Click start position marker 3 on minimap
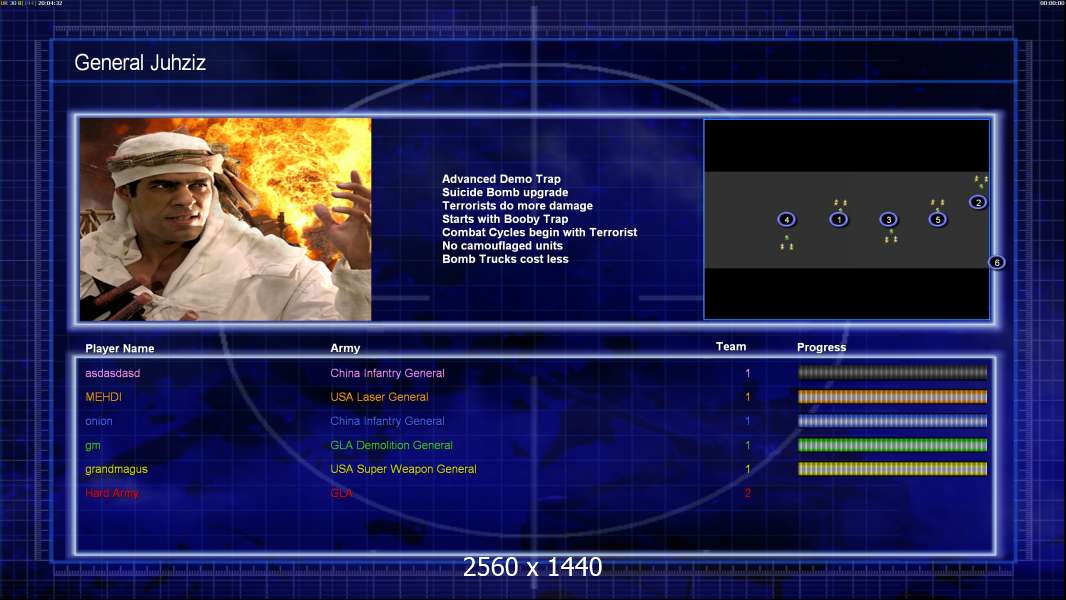 coord(888,219)
